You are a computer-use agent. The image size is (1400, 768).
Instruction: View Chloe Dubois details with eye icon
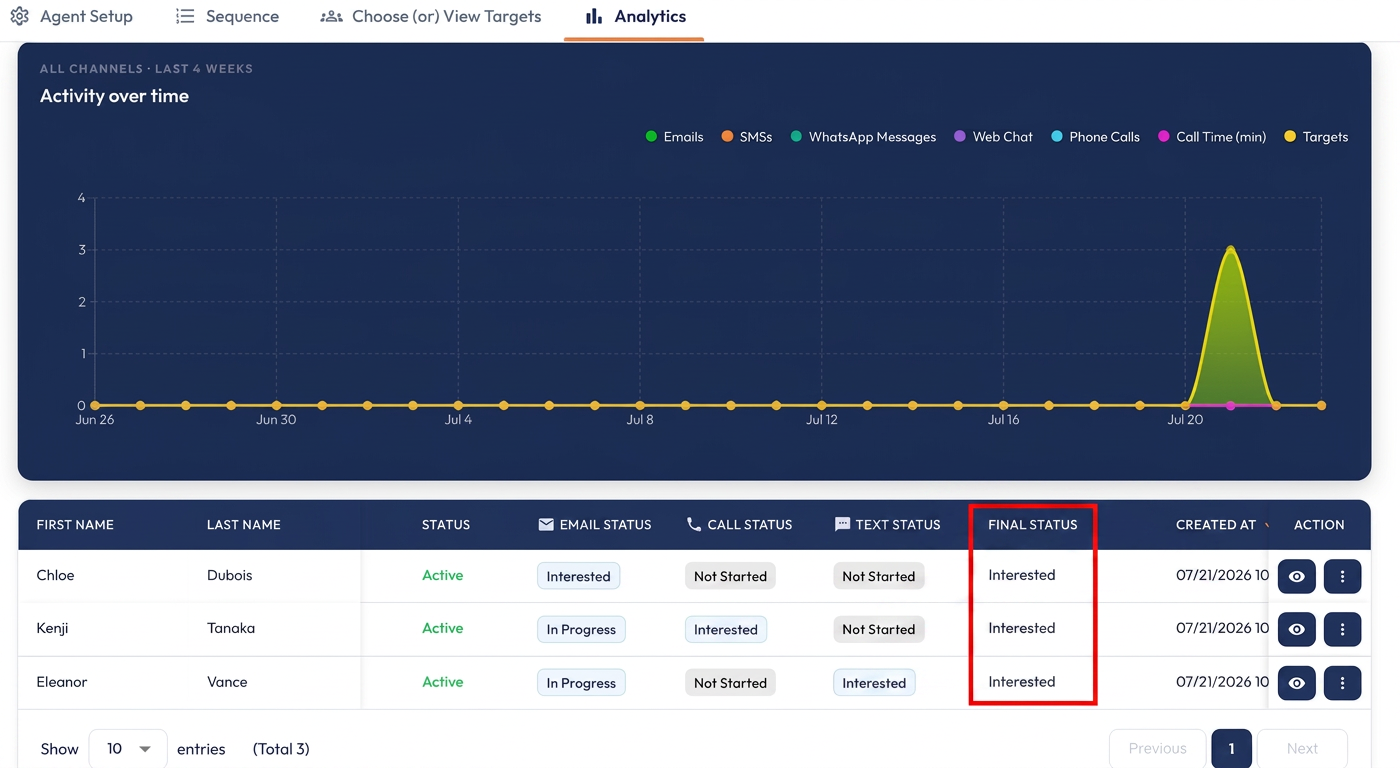[x=1296, y=576]
